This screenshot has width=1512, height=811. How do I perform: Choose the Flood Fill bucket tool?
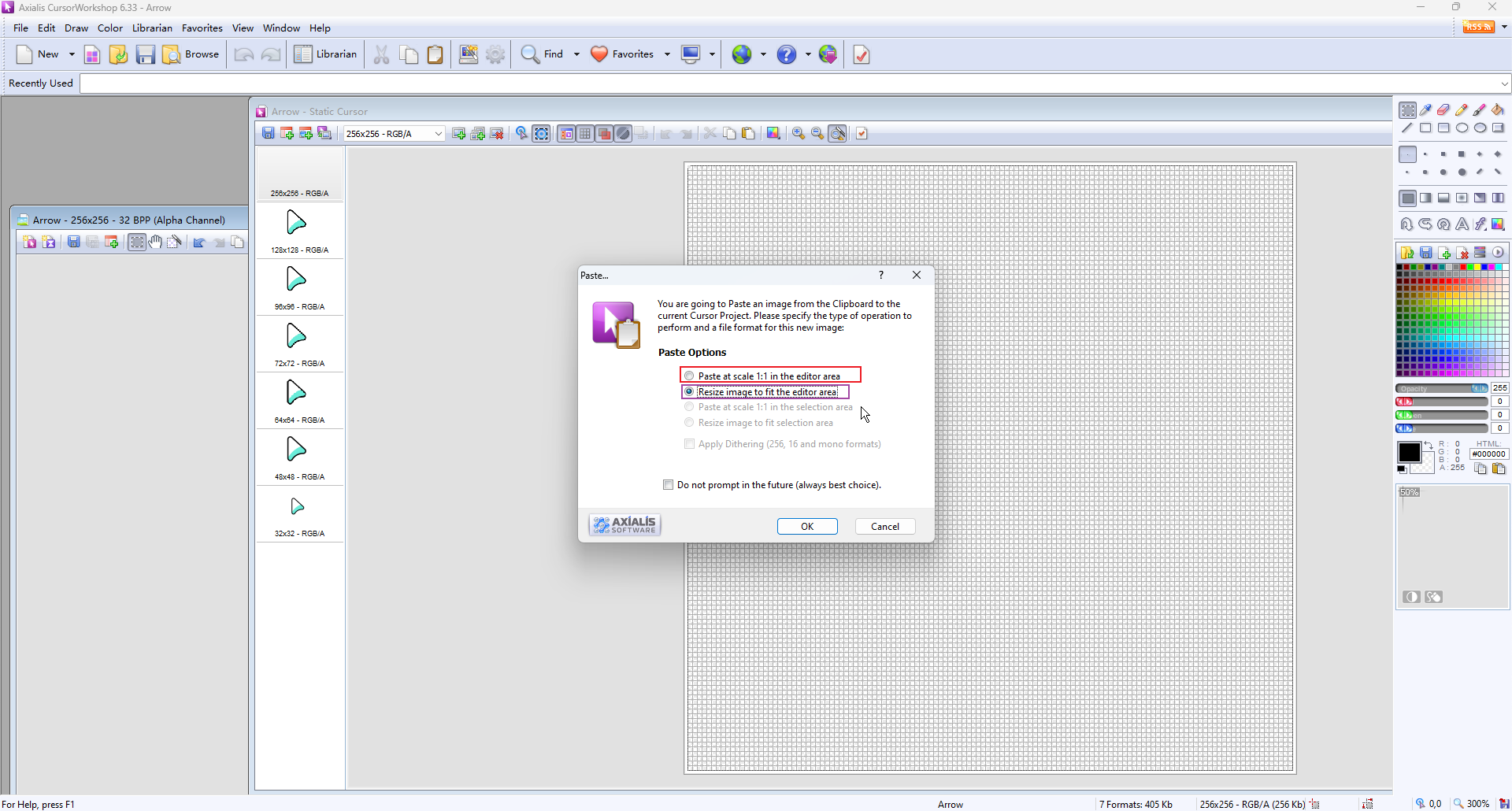tap(1498, 110)
